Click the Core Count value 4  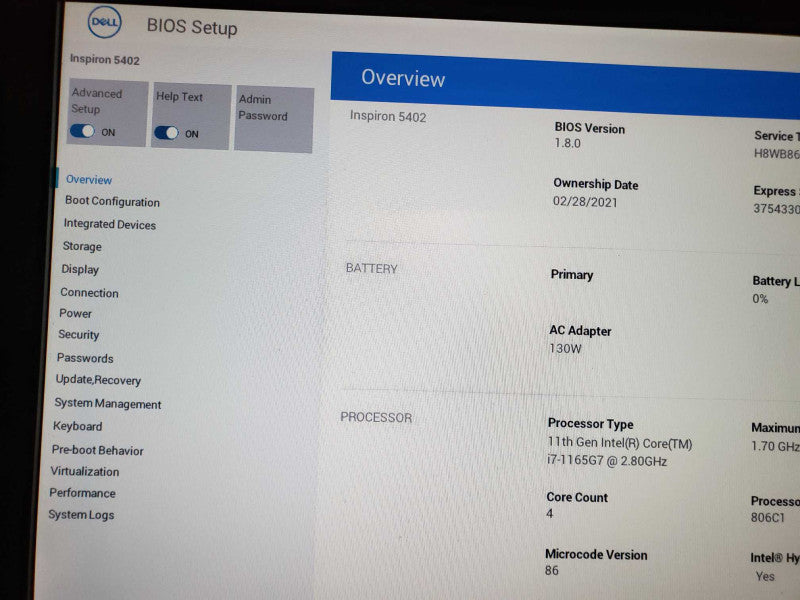pyautogui.click(x=549, y=513)
